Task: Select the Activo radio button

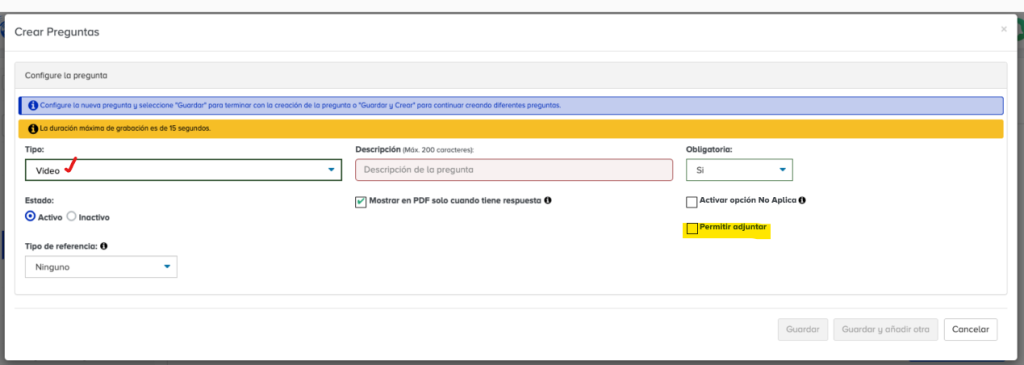Action: [x=30, y=216]
